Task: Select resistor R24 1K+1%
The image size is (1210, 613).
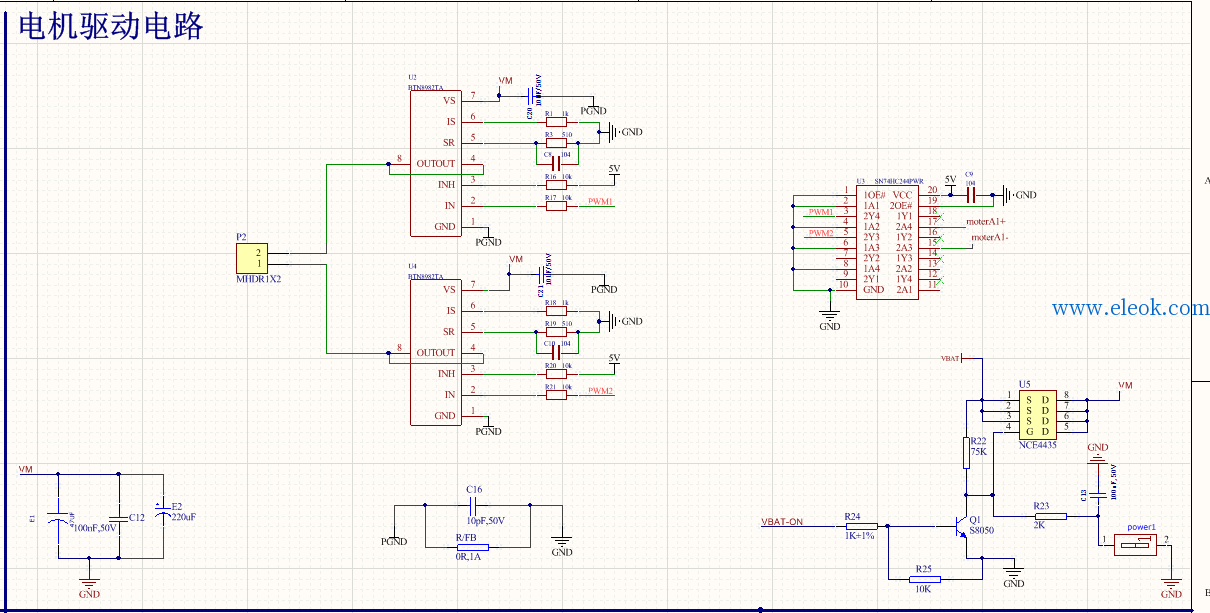Action: tap(861, 525)
